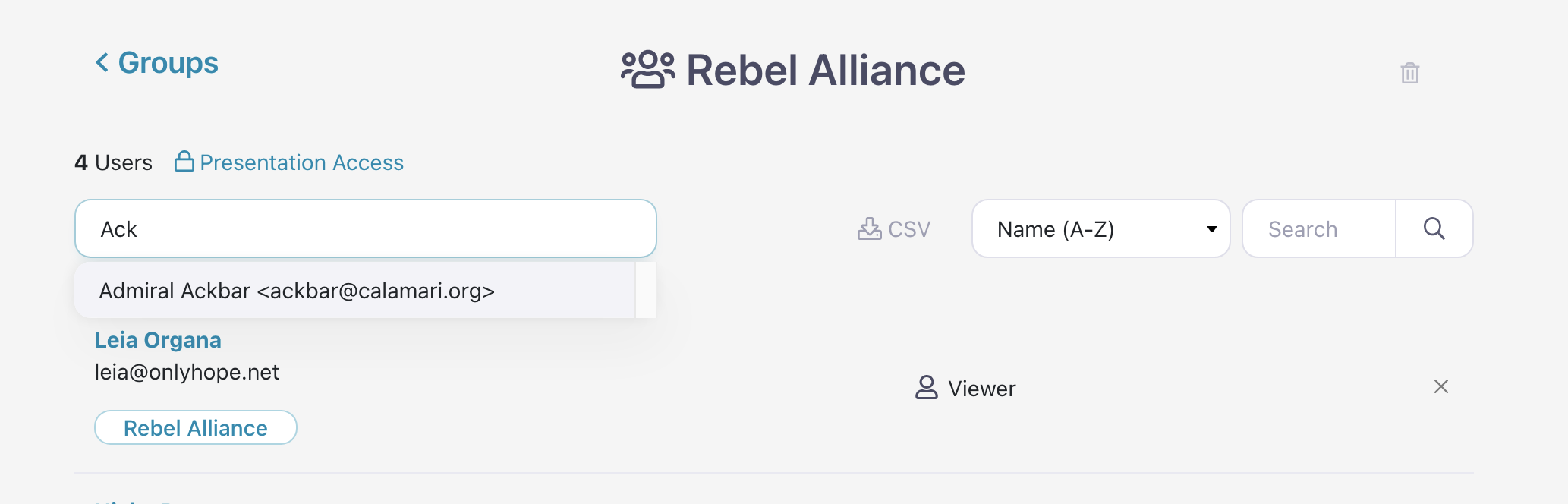The width and height of the screenshot is (1568, 504).
Task: Click the group icon beside Rebel Alliance title
Action: coord(647,70)
